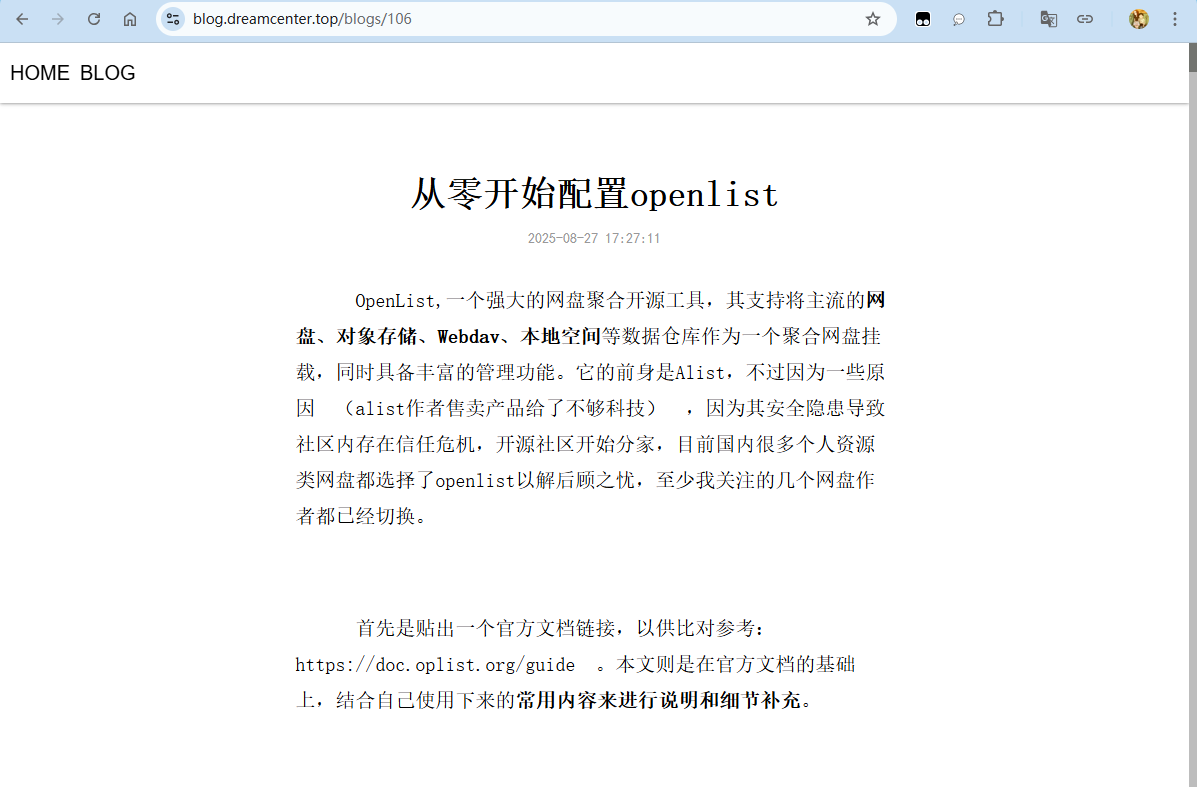Open Chrome's three-dot menu
This screenshot has width=1197, height=787.
1174,19
